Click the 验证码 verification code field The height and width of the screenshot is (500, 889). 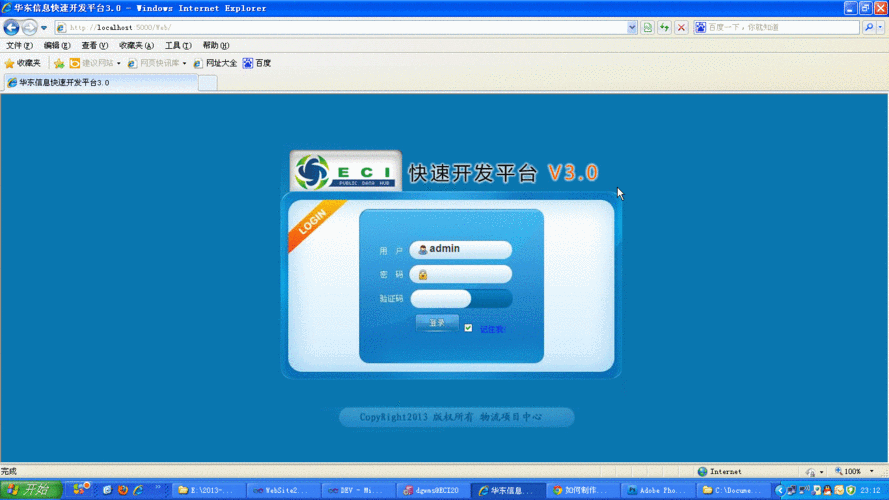click(x=441, y=299)
